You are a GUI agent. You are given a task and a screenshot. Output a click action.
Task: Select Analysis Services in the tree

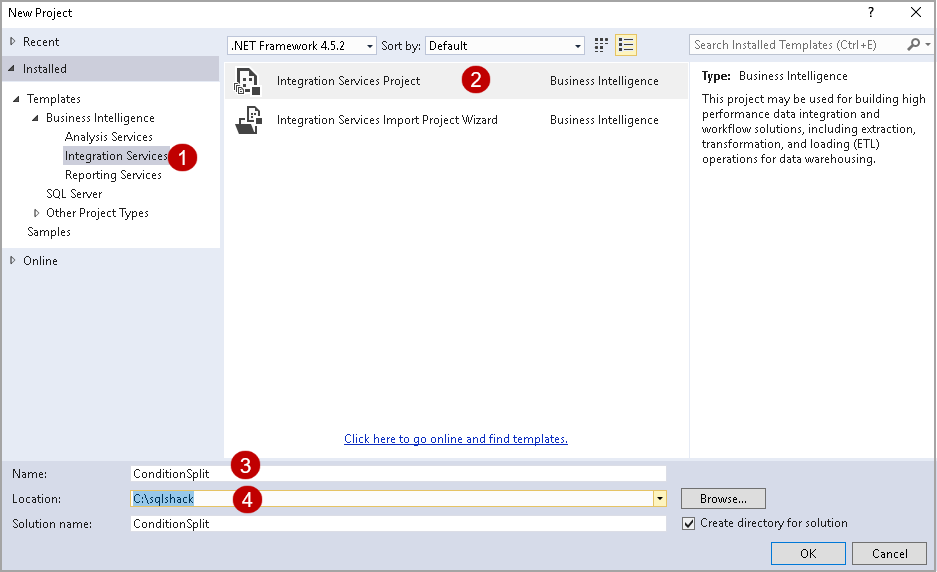(x=108, y=137)
